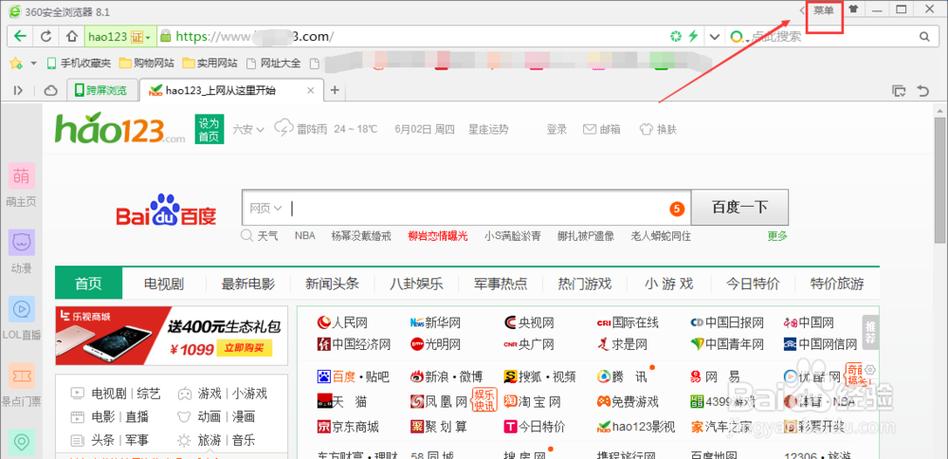Expand the favorites dropdown arrow
Image resolution: width=948 pixels, height=459 pixels.
34,63
